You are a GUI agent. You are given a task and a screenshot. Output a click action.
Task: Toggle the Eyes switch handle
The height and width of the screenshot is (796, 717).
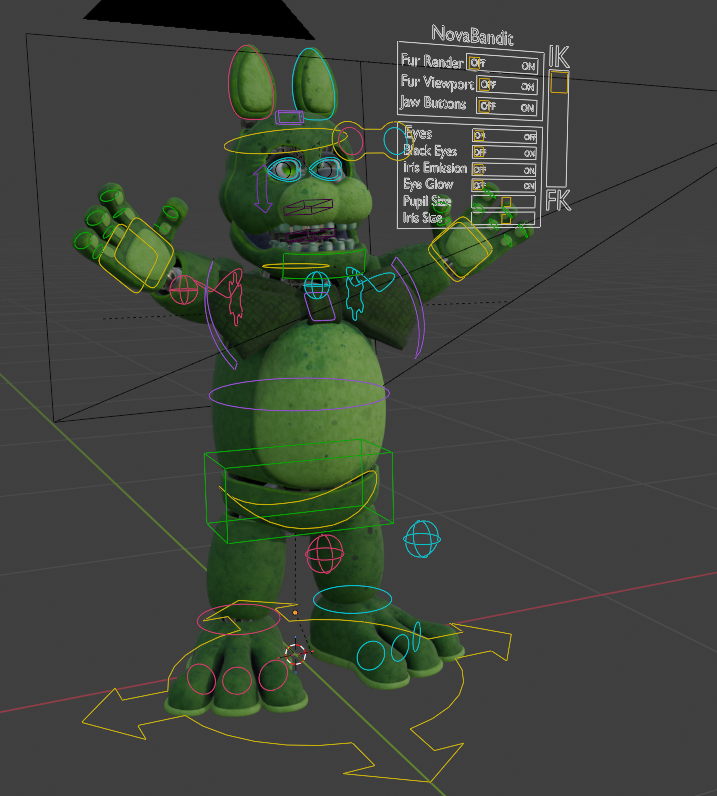[478, 135]
